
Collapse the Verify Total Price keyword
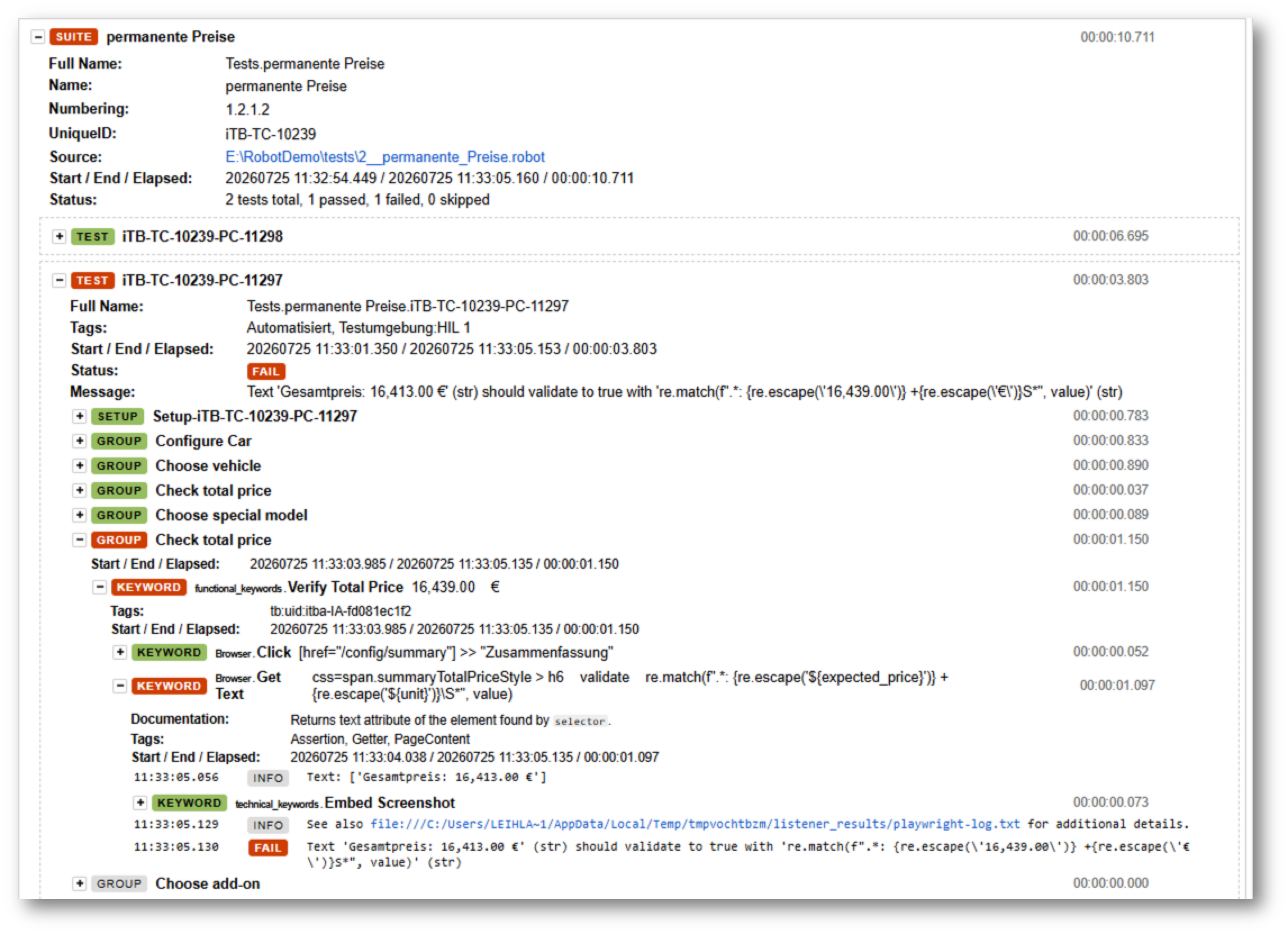click(100, 587)
